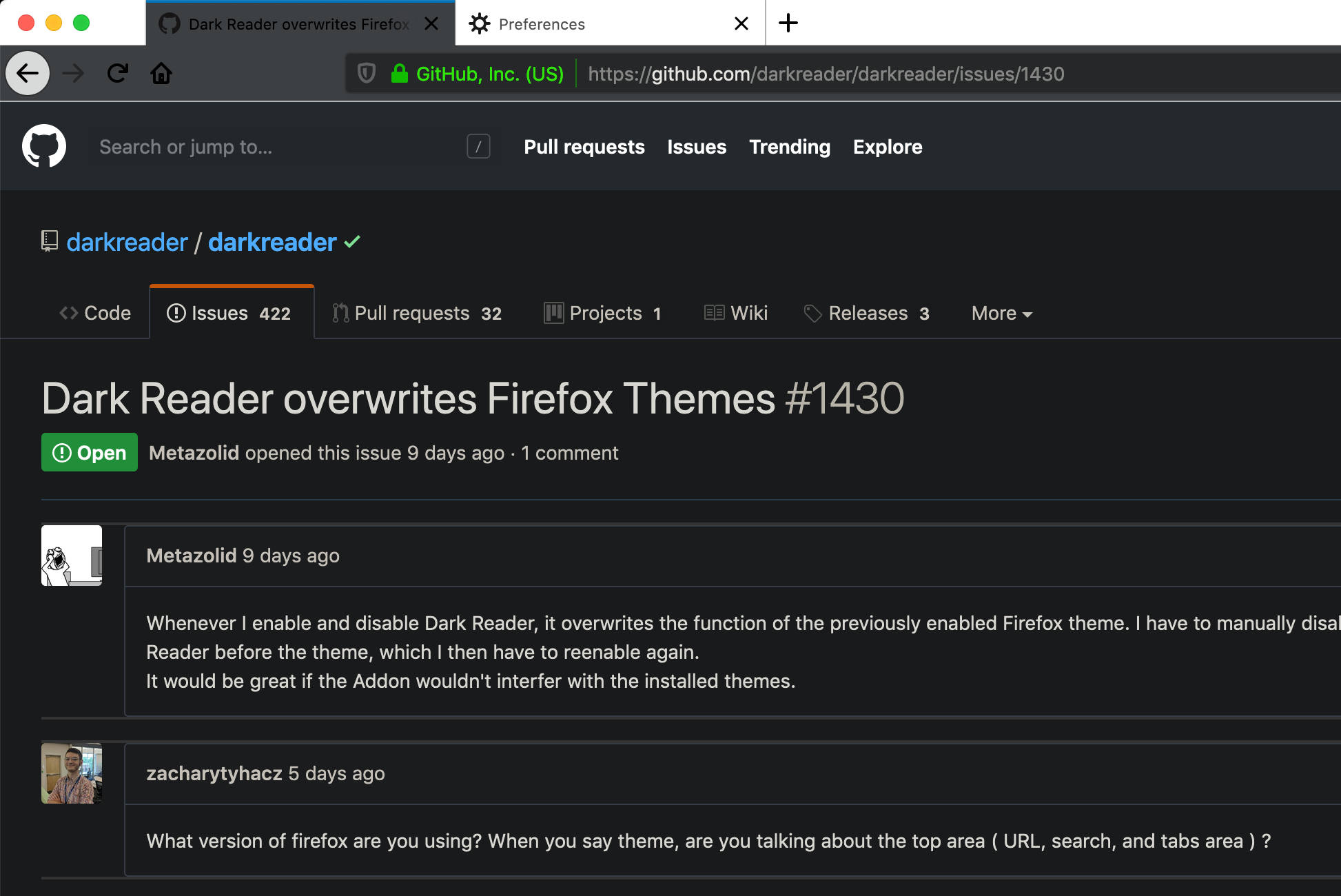
Task: Click zacharytyhacz's avatar thumbnail
Action: [72, 773]
